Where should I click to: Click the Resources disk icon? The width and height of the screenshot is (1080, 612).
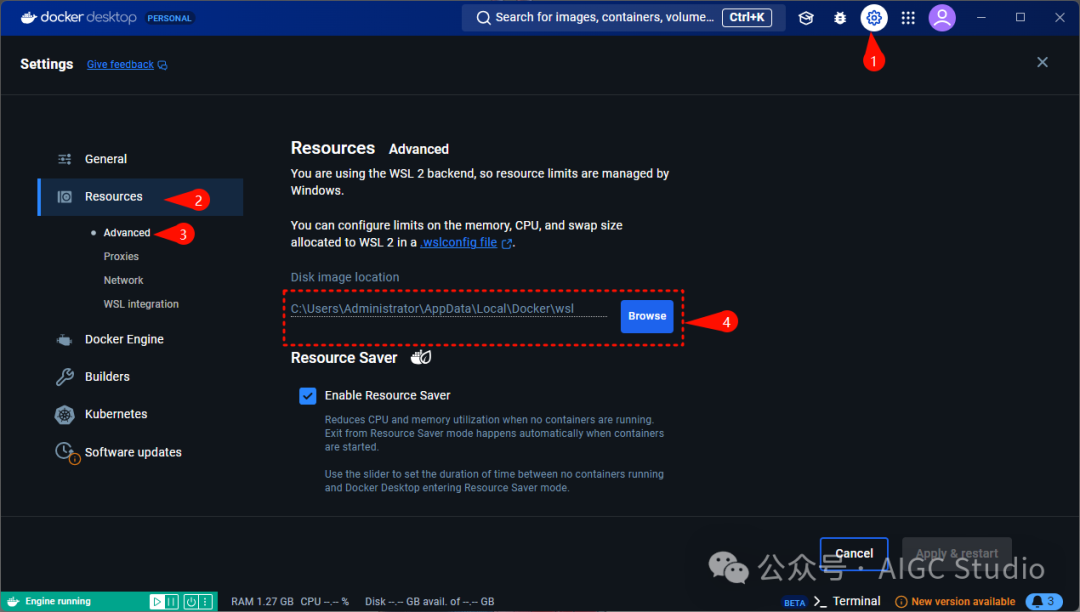pos(65,197)
